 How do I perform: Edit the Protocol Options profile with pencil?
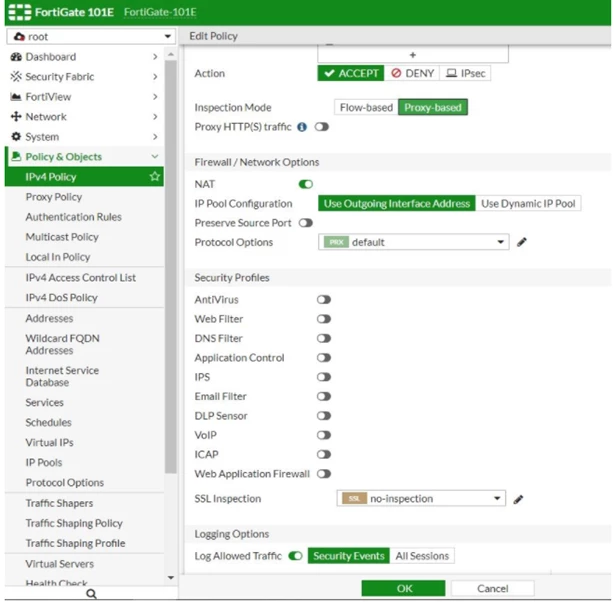point(522,242)
